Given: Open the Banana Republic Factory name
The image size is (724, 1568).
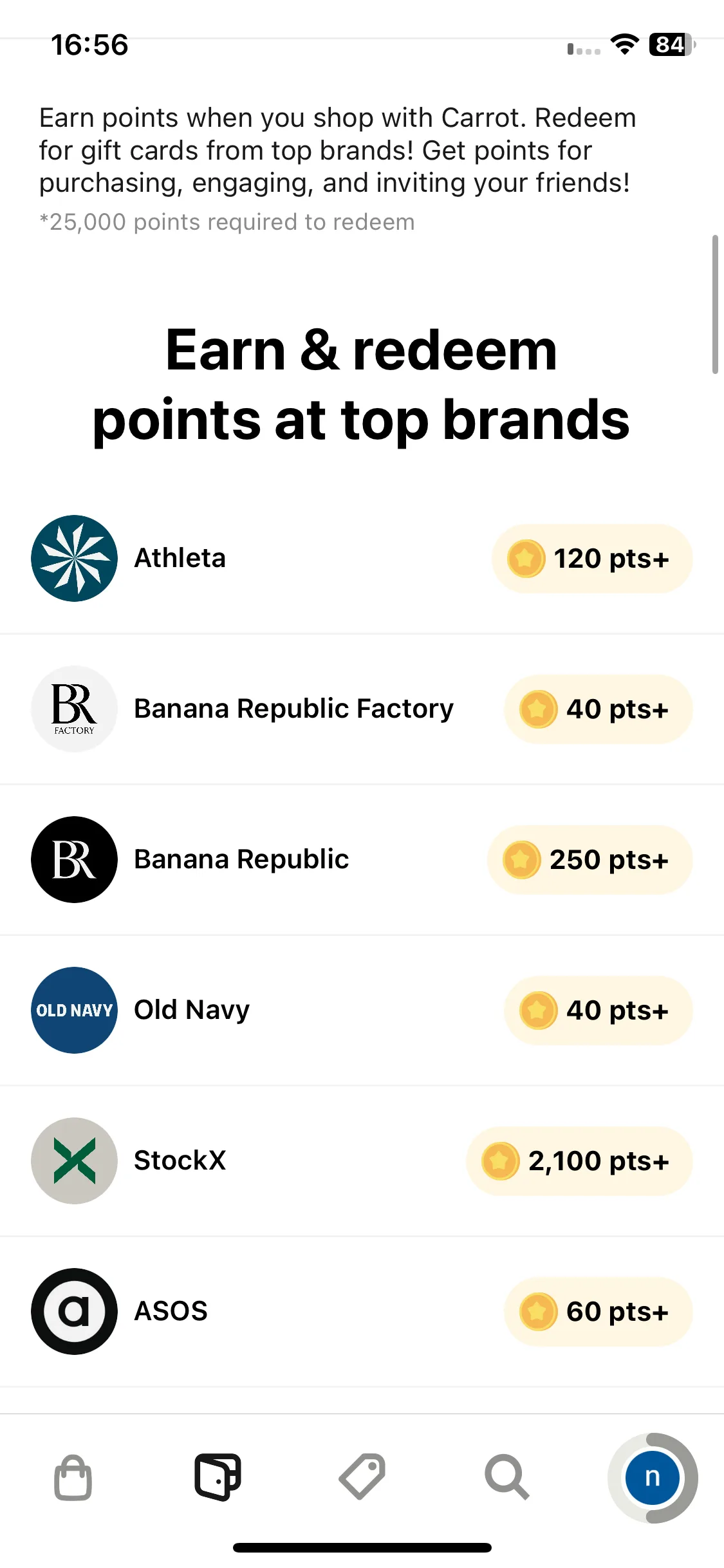Looking at the screenshot, I should click(293, 709).
